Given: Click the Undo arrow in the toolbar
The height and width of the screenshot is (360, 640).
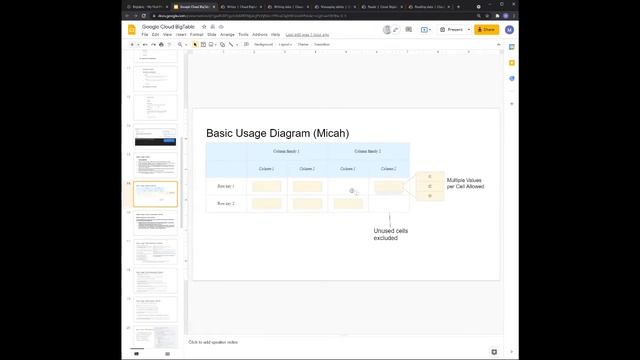Looking at the screenshot, I should click(145, 44).
